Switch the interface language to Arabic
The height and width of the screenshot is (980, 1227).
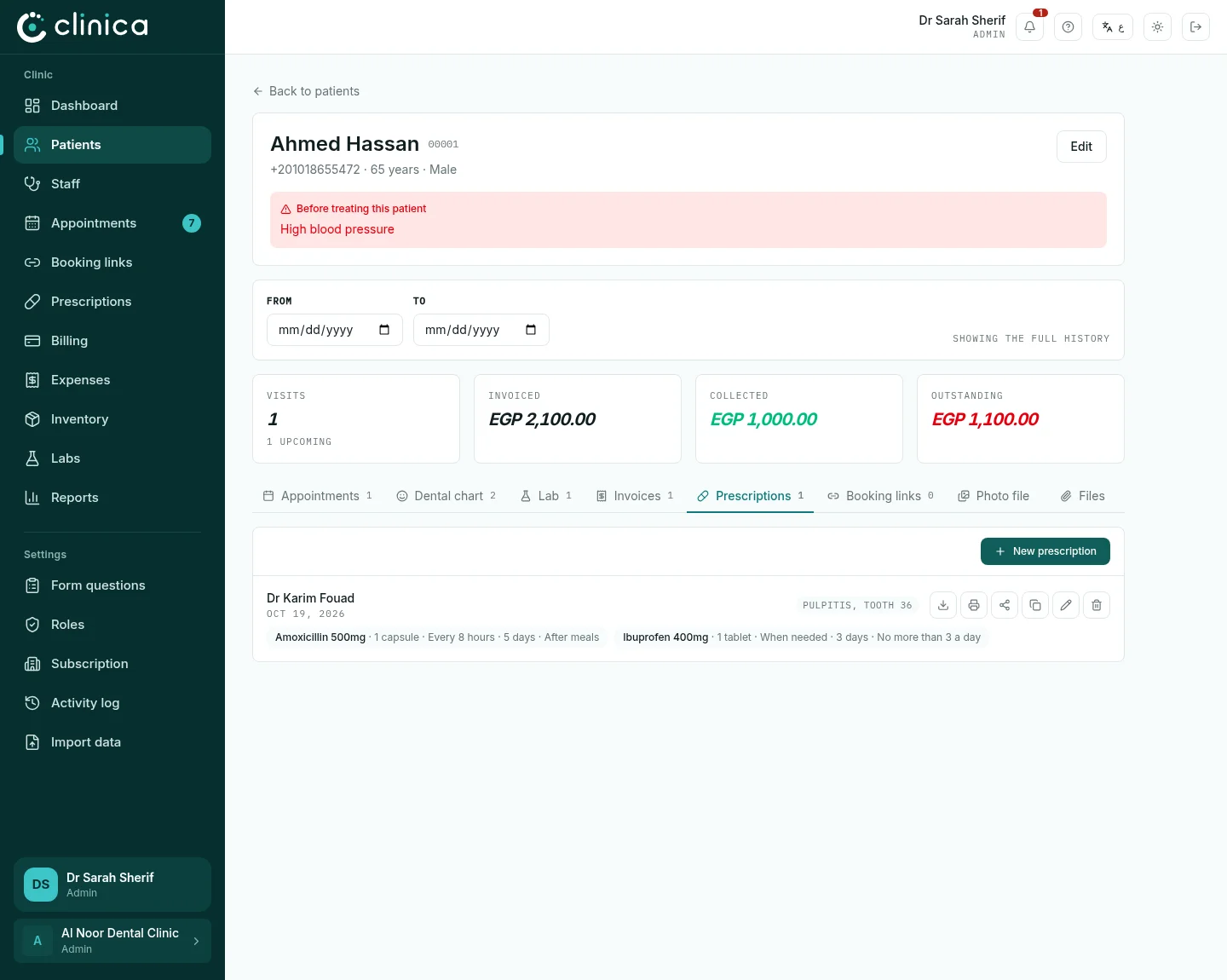pos(1113,27)
